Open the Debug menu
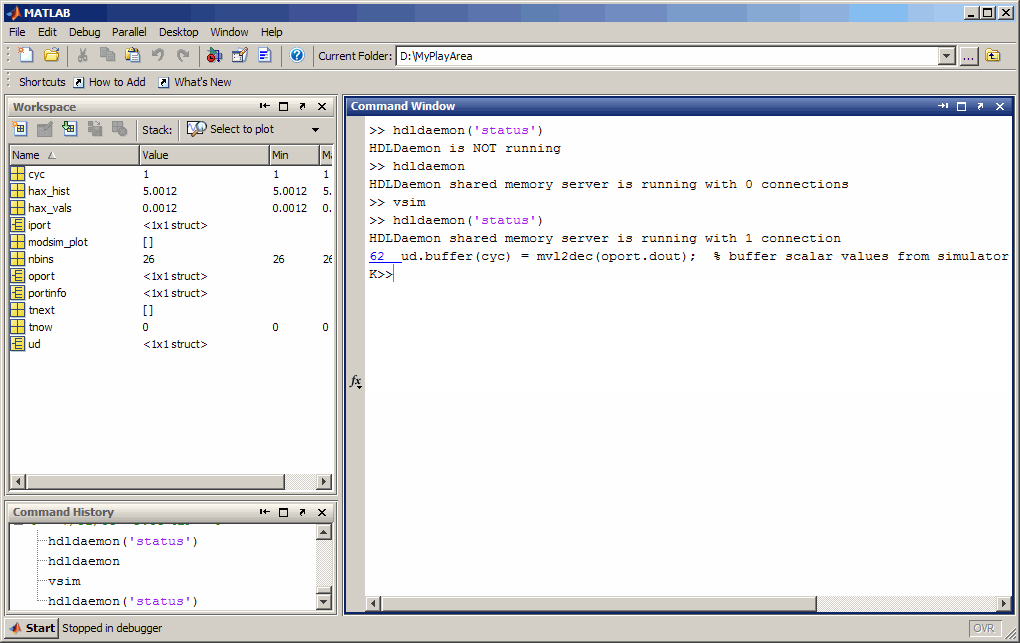This screenshot has width=1020, height=643. 85,32
